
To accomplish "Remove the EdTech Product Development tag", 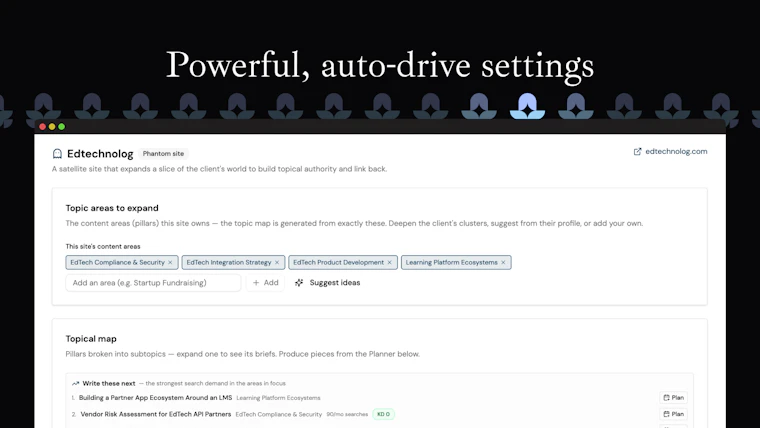I will pyautogui.click(x=389, y=262).
